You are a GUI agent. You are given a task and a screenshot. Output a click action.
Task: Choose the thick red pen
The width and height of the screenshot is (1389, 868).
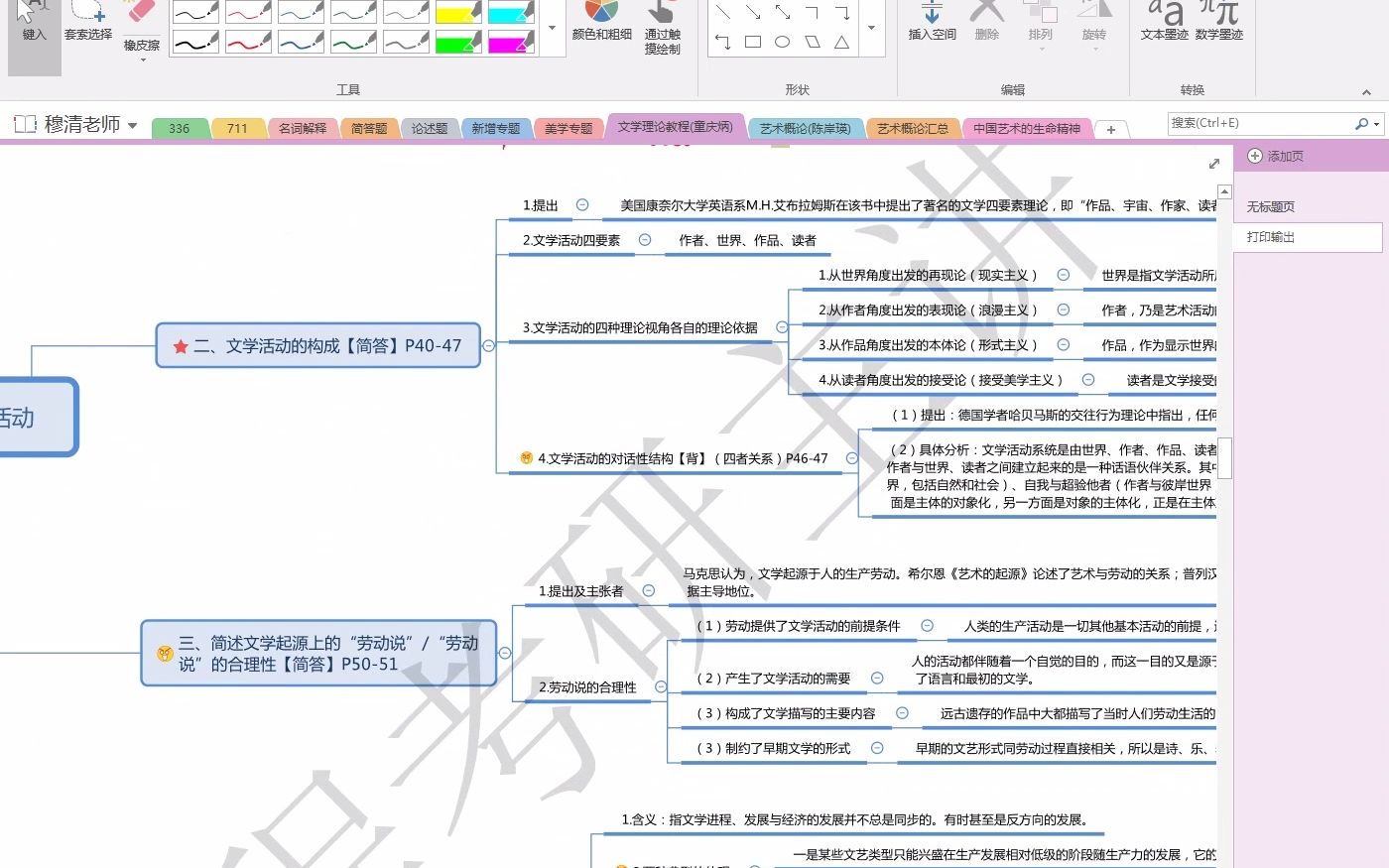pyautogui.click(x=249, y=43)
